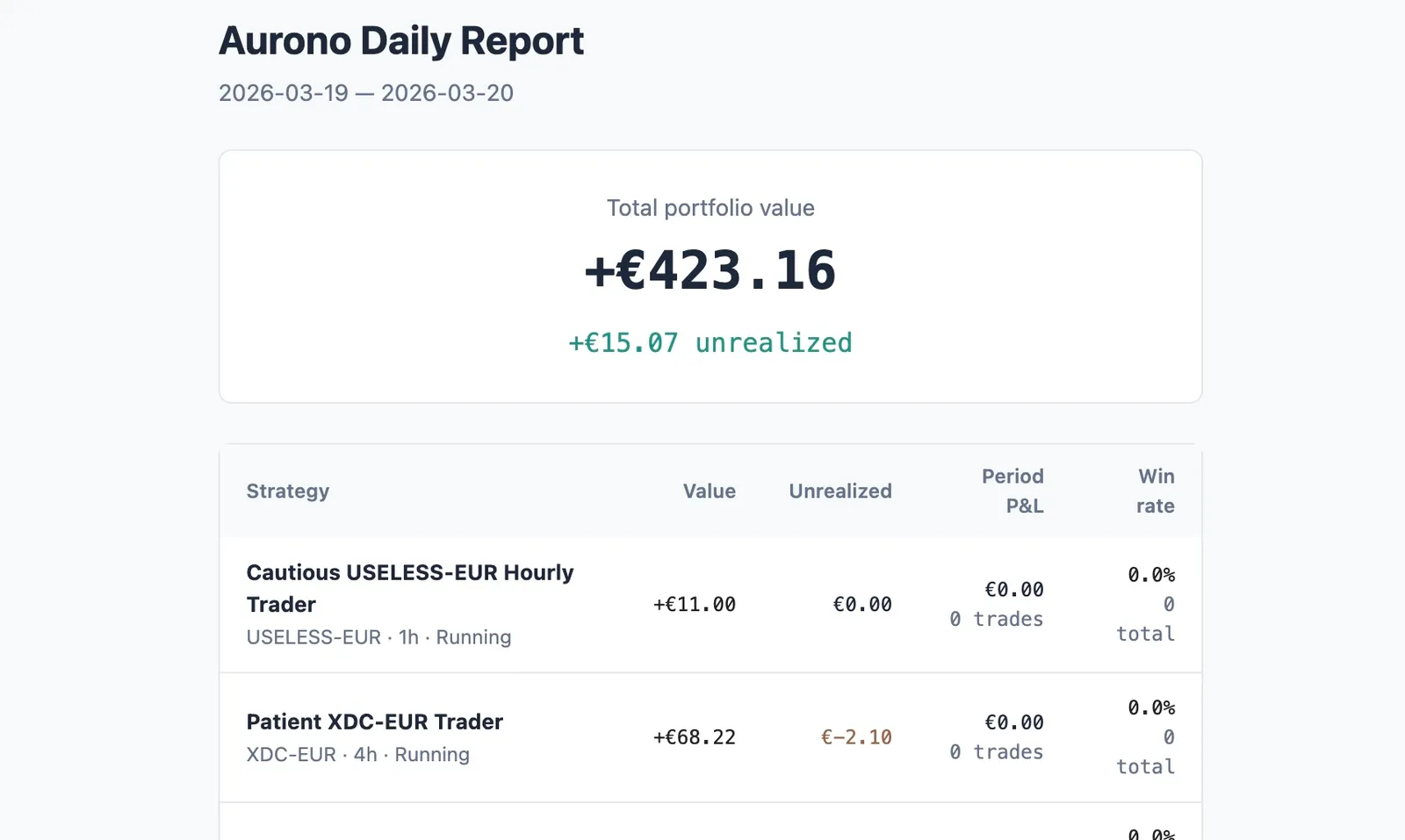Select the date range 2026-03-19 — 2026-03-20
1405x840 pixels.
[x=366, y=93]
